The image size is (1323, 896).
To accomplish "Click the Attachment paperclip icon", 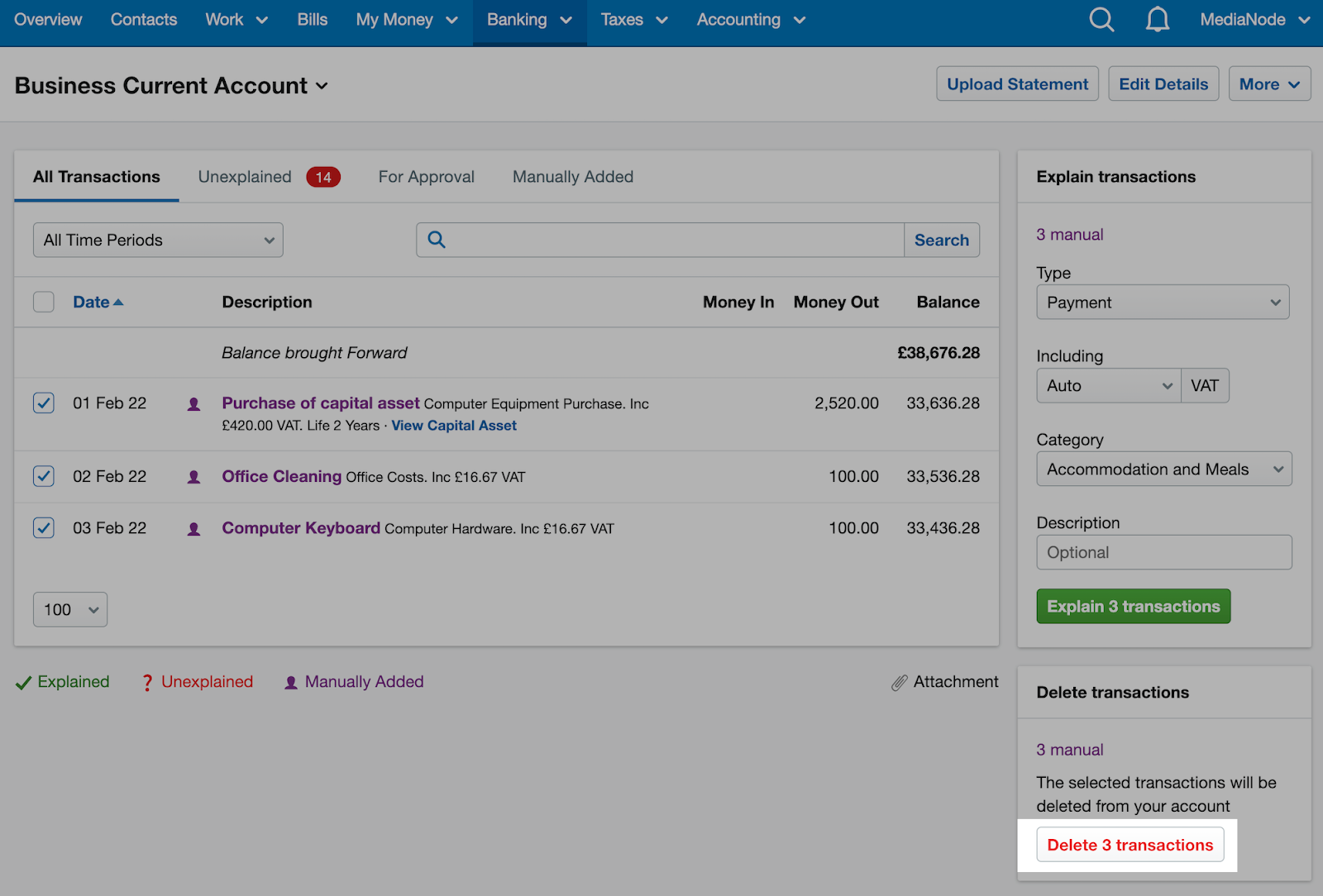I will (x=900, y=682).
